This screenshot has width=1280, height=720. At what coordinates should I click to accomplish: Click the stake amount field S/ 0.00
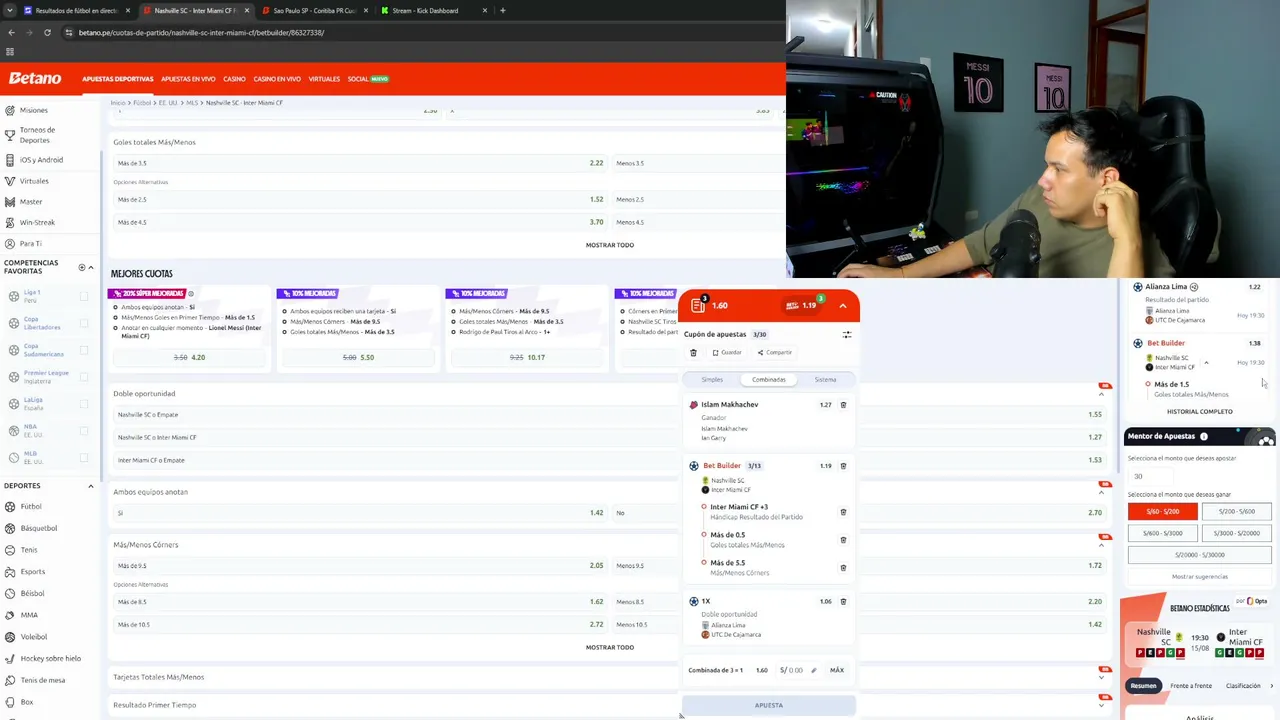(798, 670)
